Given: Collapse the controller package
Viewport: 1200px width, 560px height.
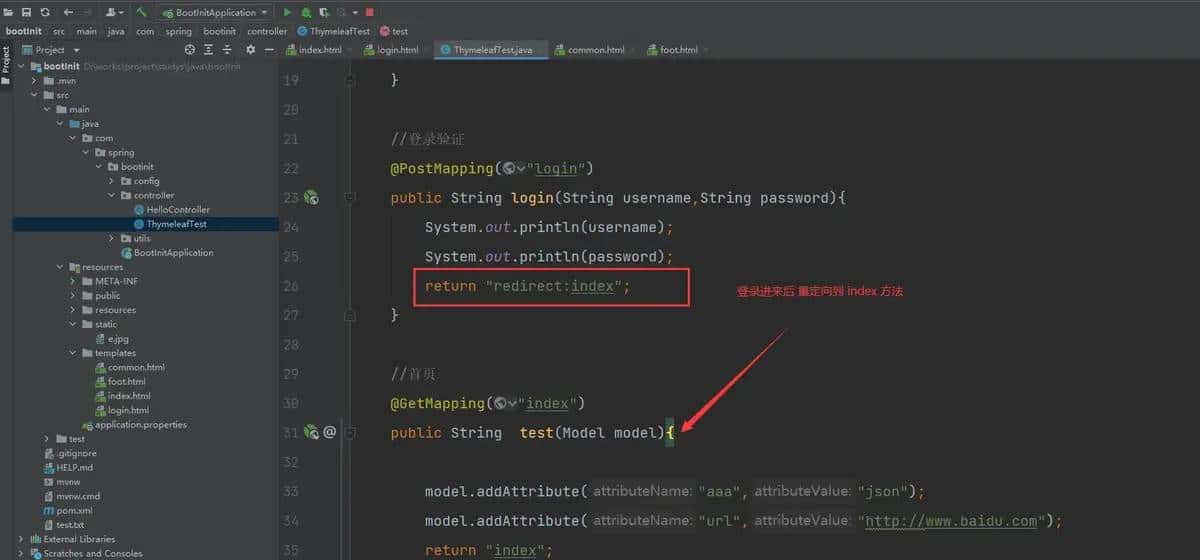Looking at the screenshot, I should (112, 195).
